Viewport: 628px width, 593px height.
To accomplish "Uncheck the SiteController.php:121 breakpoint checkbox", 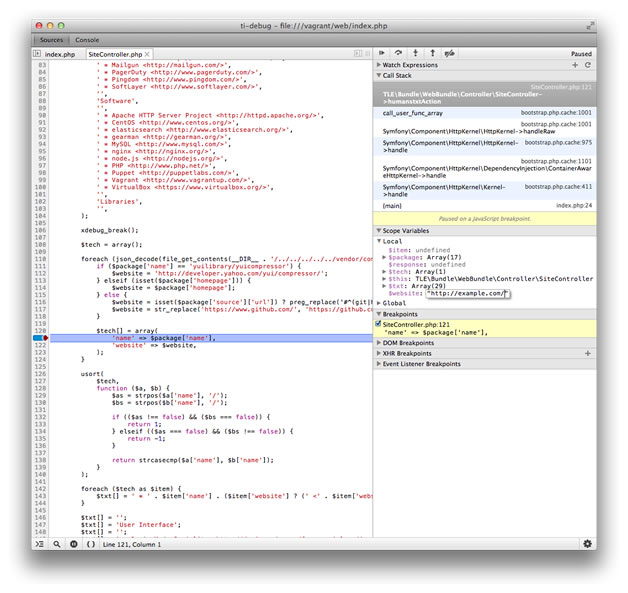I will point(378,324).
